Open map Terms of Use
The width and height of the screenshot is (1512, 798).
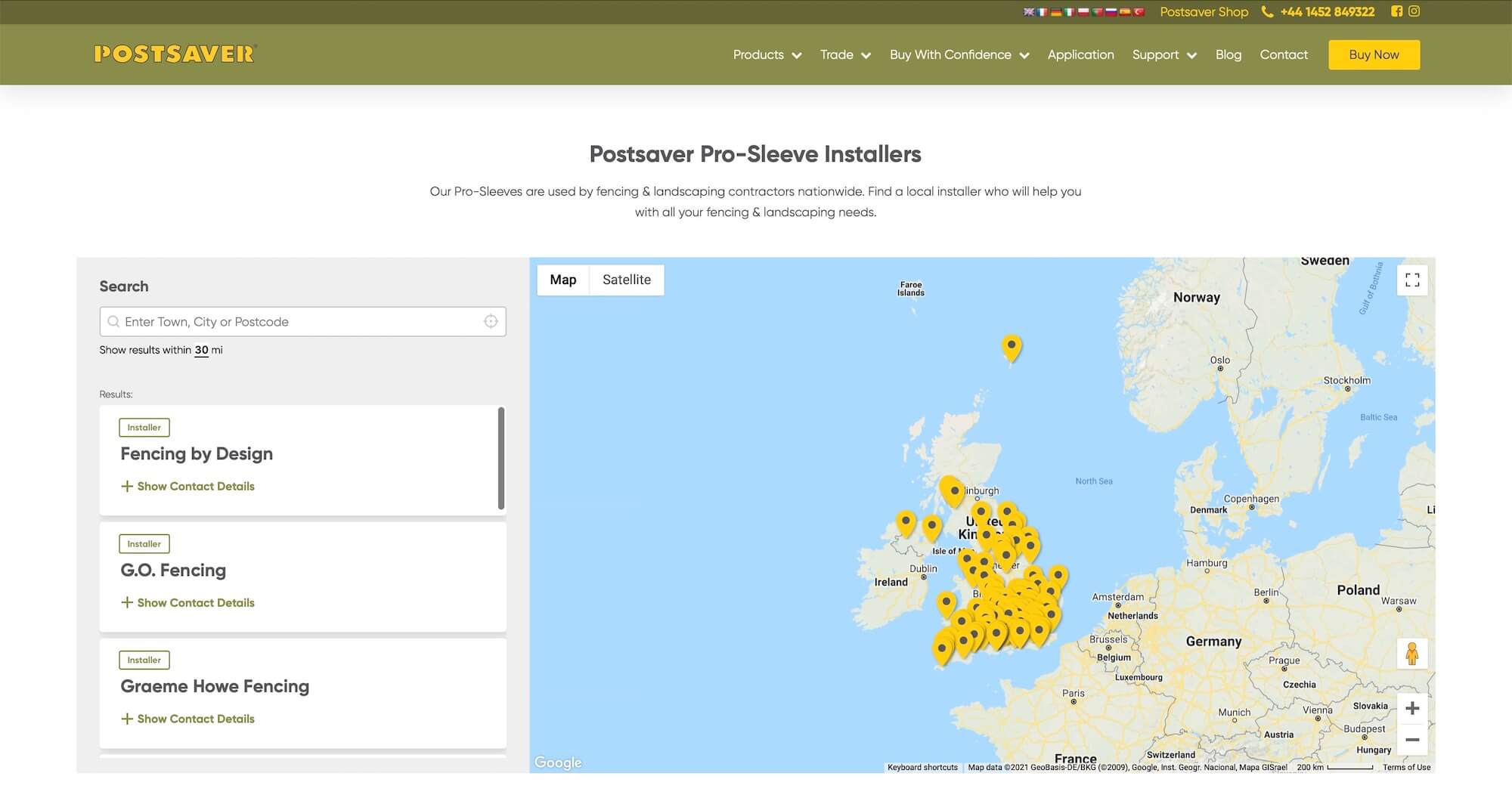click(1406, 767)
